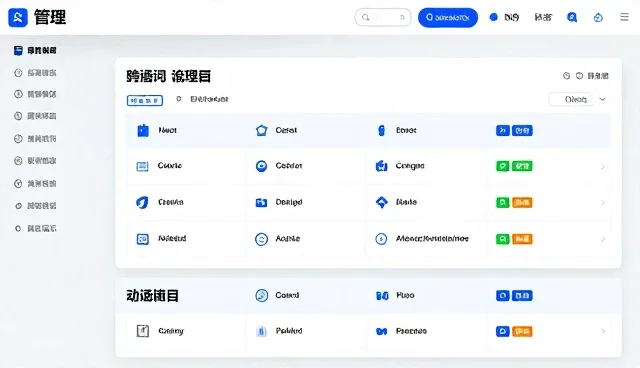The width and height of the screenshot is (640, 368).
Task: Click the coin icon beside Meoctdvtndetdnoe
Action: [x=381, y=239]
